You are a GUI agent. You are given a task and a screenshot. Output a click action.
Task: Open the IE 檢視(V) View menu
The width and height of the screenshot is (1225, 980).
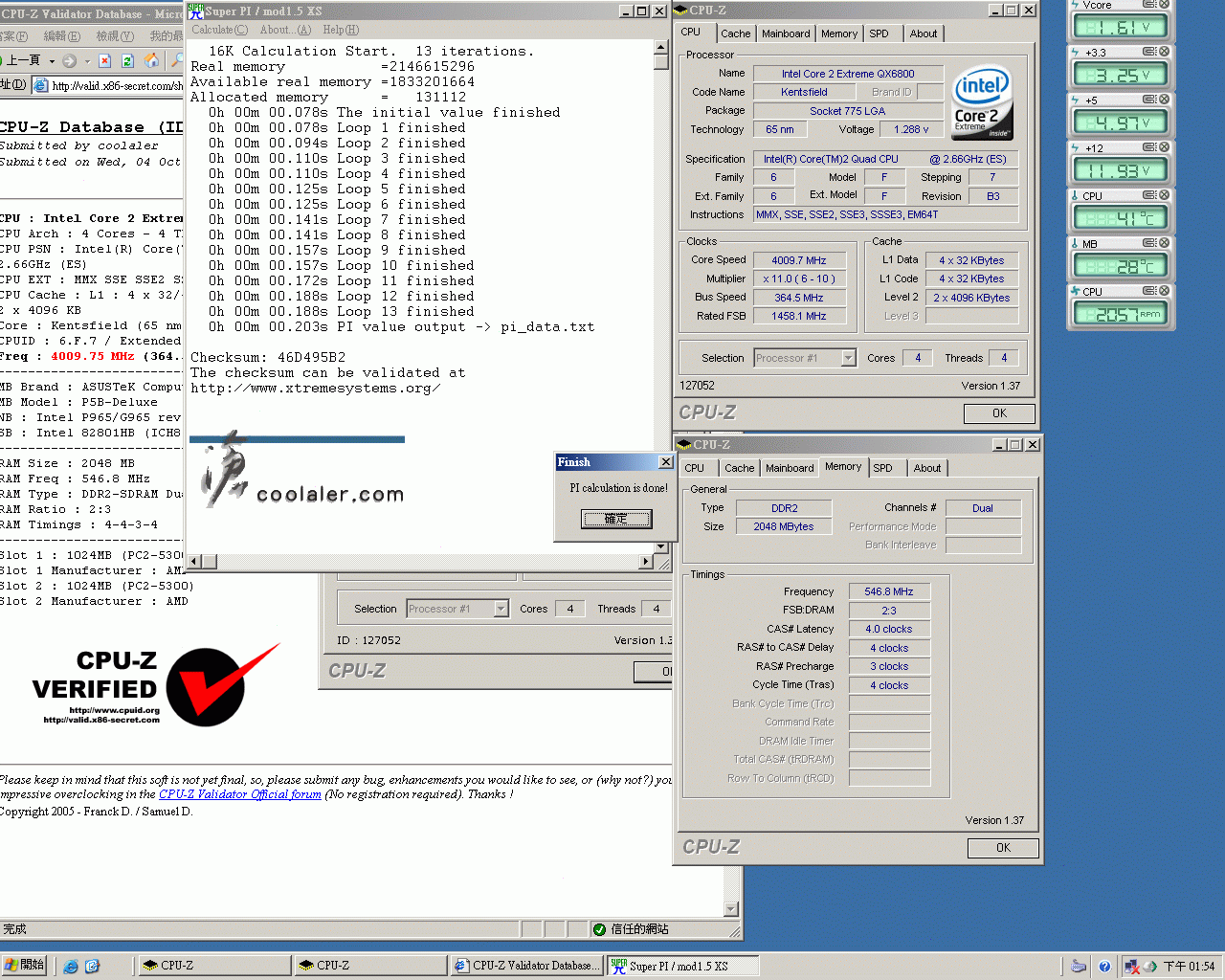tap(114, 36)
